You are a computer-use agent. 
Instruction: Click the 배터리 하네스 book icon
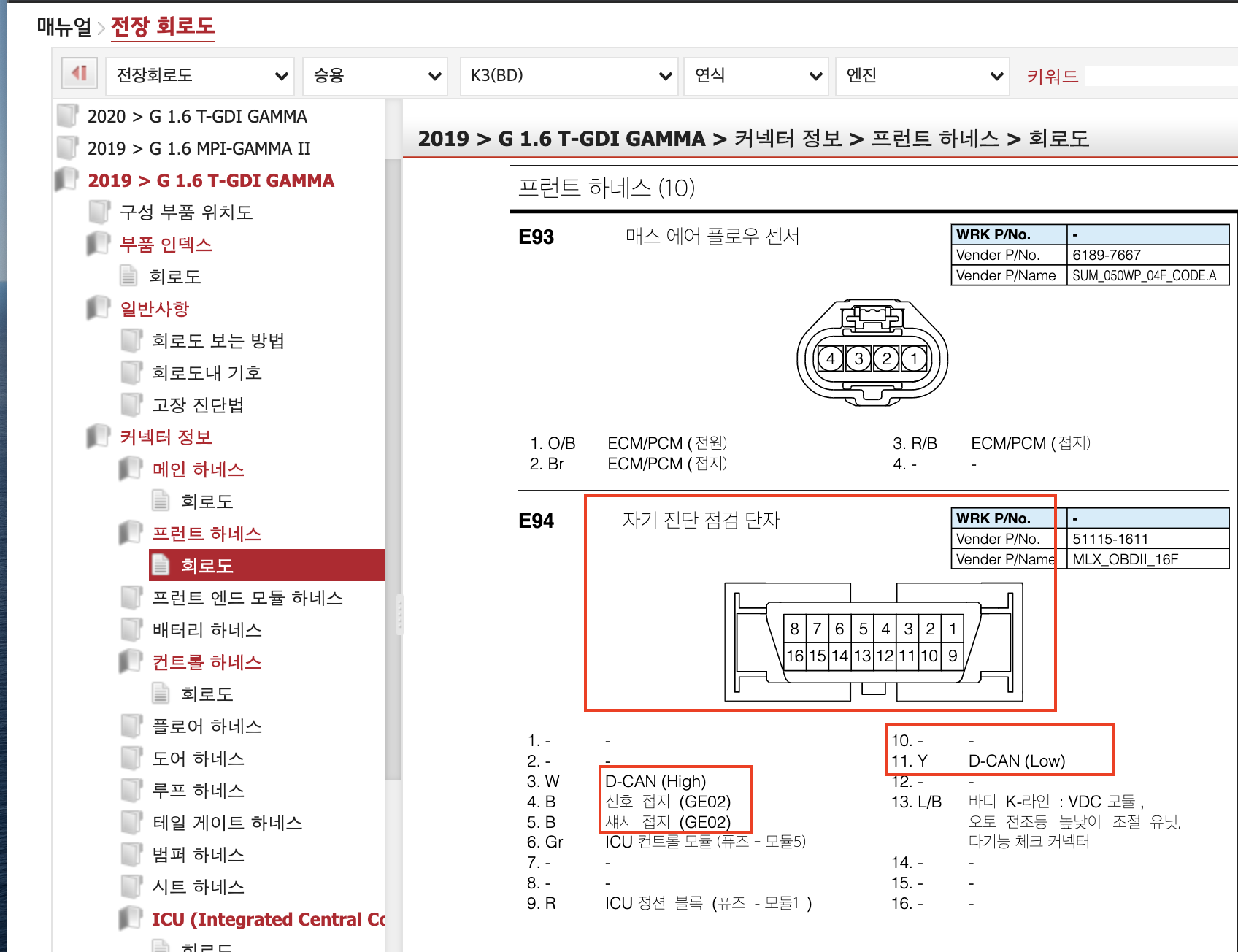pos(131,629)
